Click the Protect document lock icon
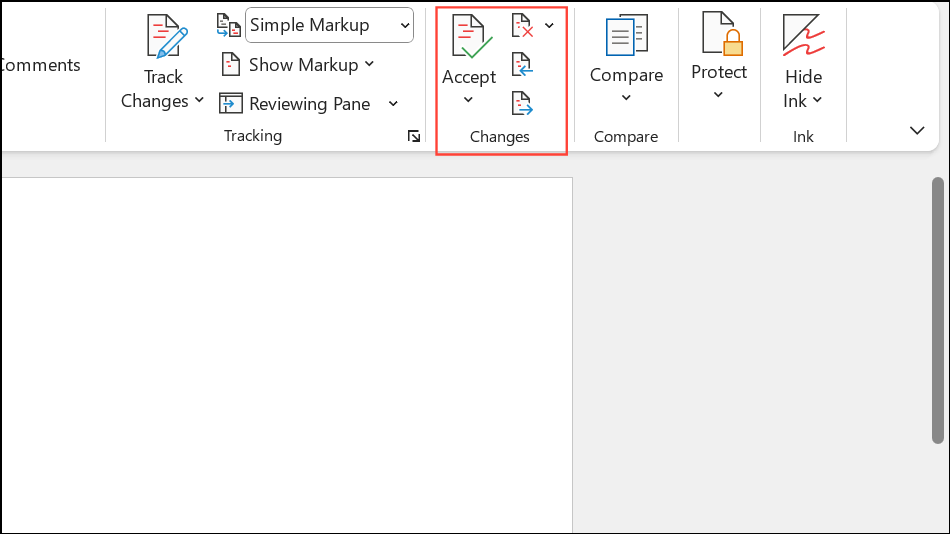This screenshot has height=534, width=950. 719,34
